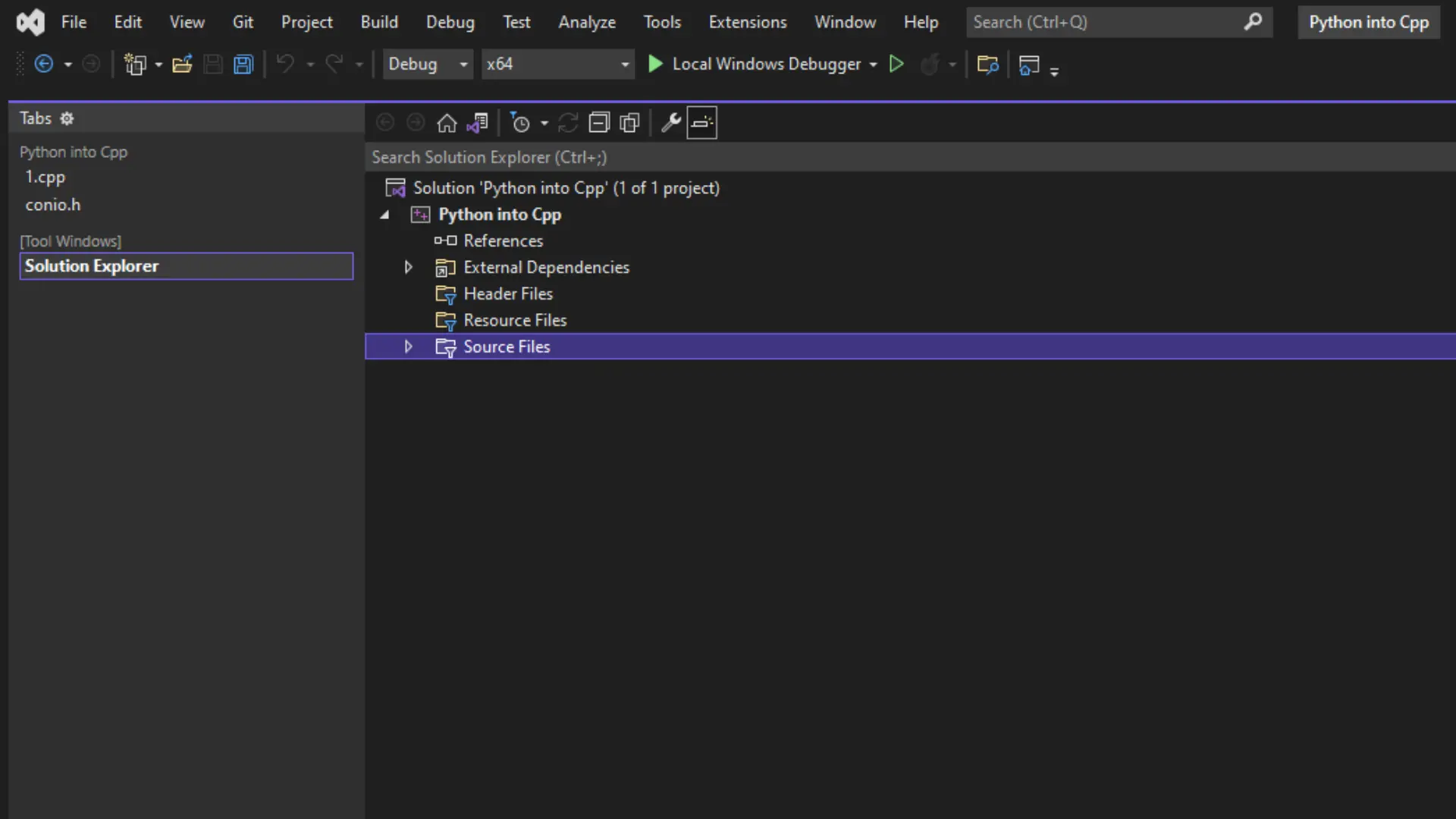Open the Analyze menu
1456x819 pixels.
(587, 23)
